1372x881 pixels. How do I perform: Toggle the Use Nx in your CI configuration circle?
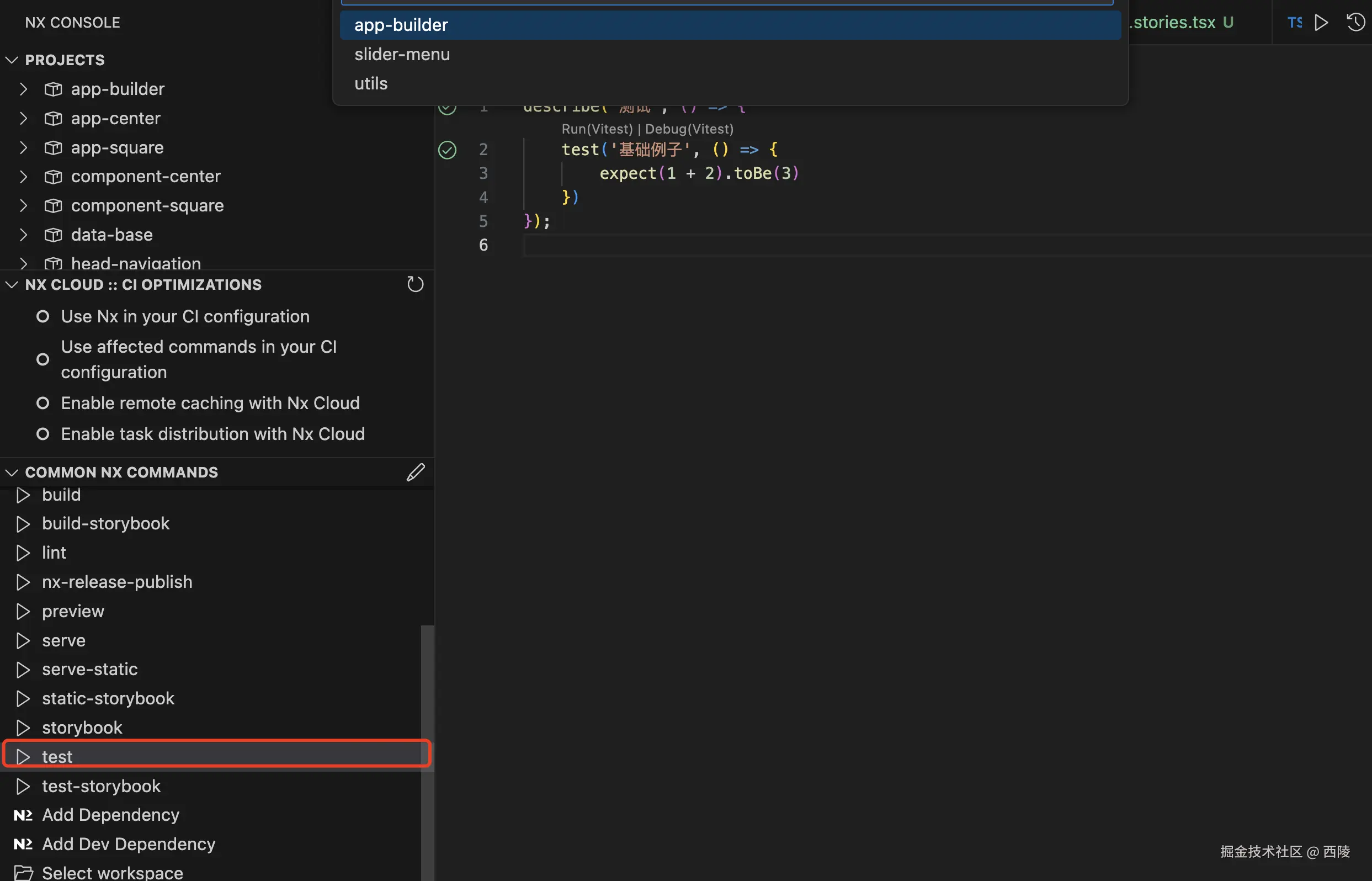click(x=43, y=316)
